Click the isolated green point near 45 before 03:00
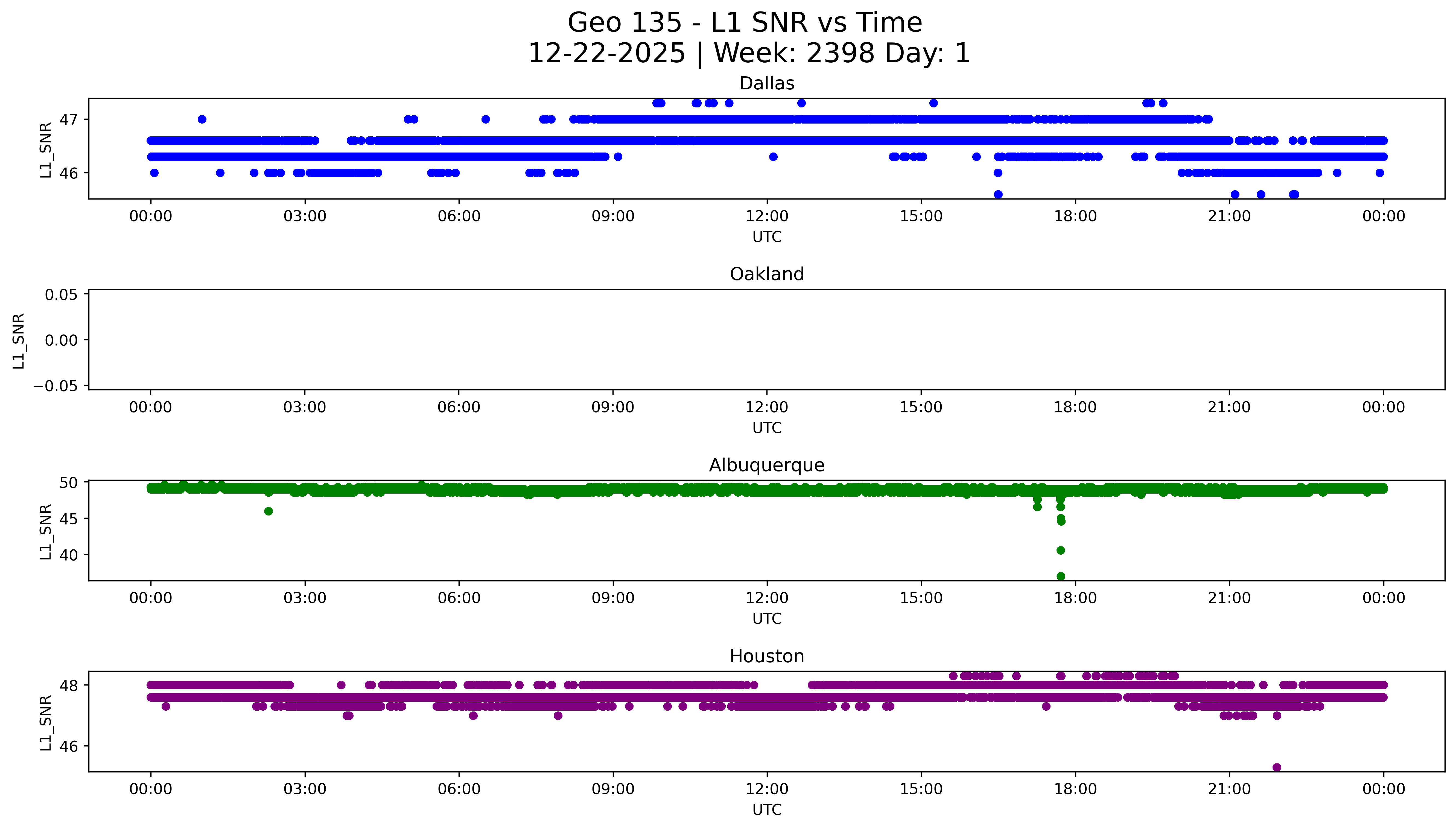The width and height of the screenshot is (1456, 829). pyautogui.click(x=268, y=511)
